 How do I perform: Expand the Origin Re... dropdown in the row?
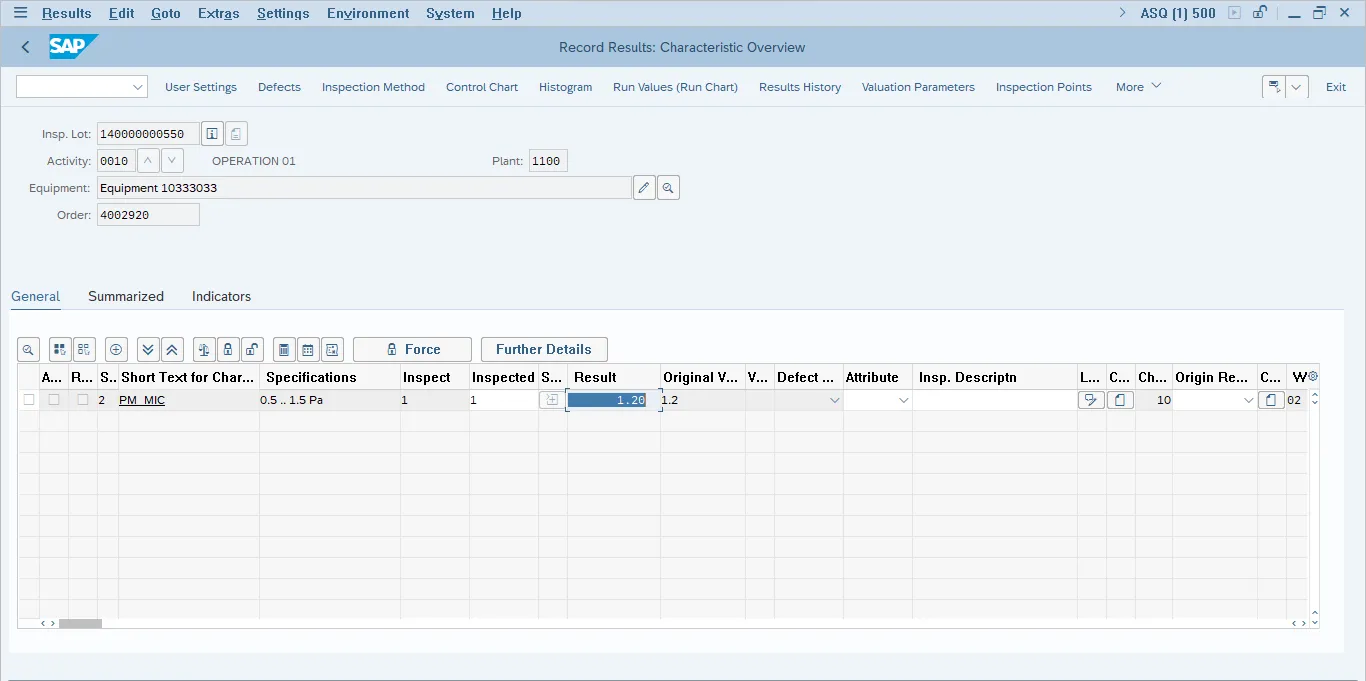[x=1248, y=400]
